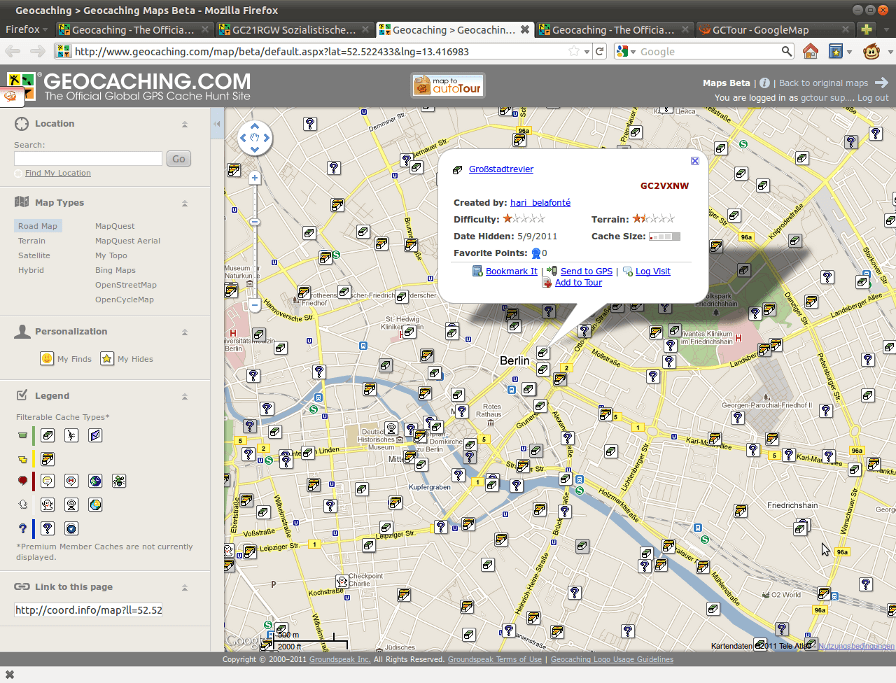Click Send to GPS link
896x683 pixels.
click(586, 271)
